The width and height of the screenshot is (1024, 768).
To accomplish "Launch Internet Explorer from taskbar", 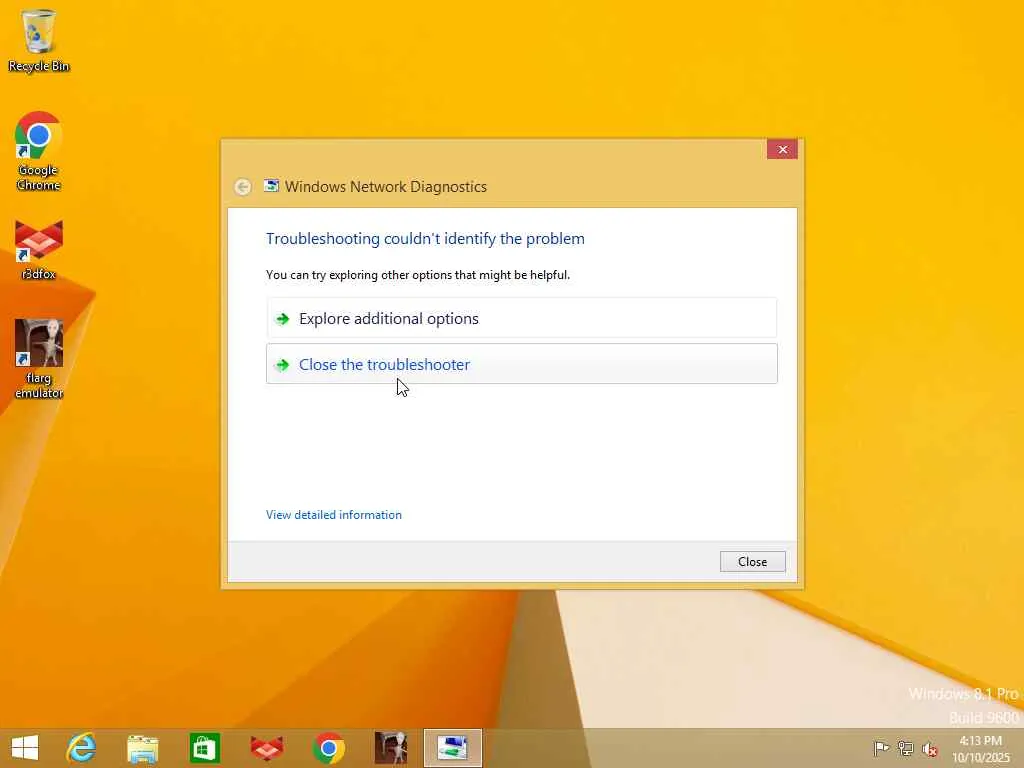I will tap(81, 748).
